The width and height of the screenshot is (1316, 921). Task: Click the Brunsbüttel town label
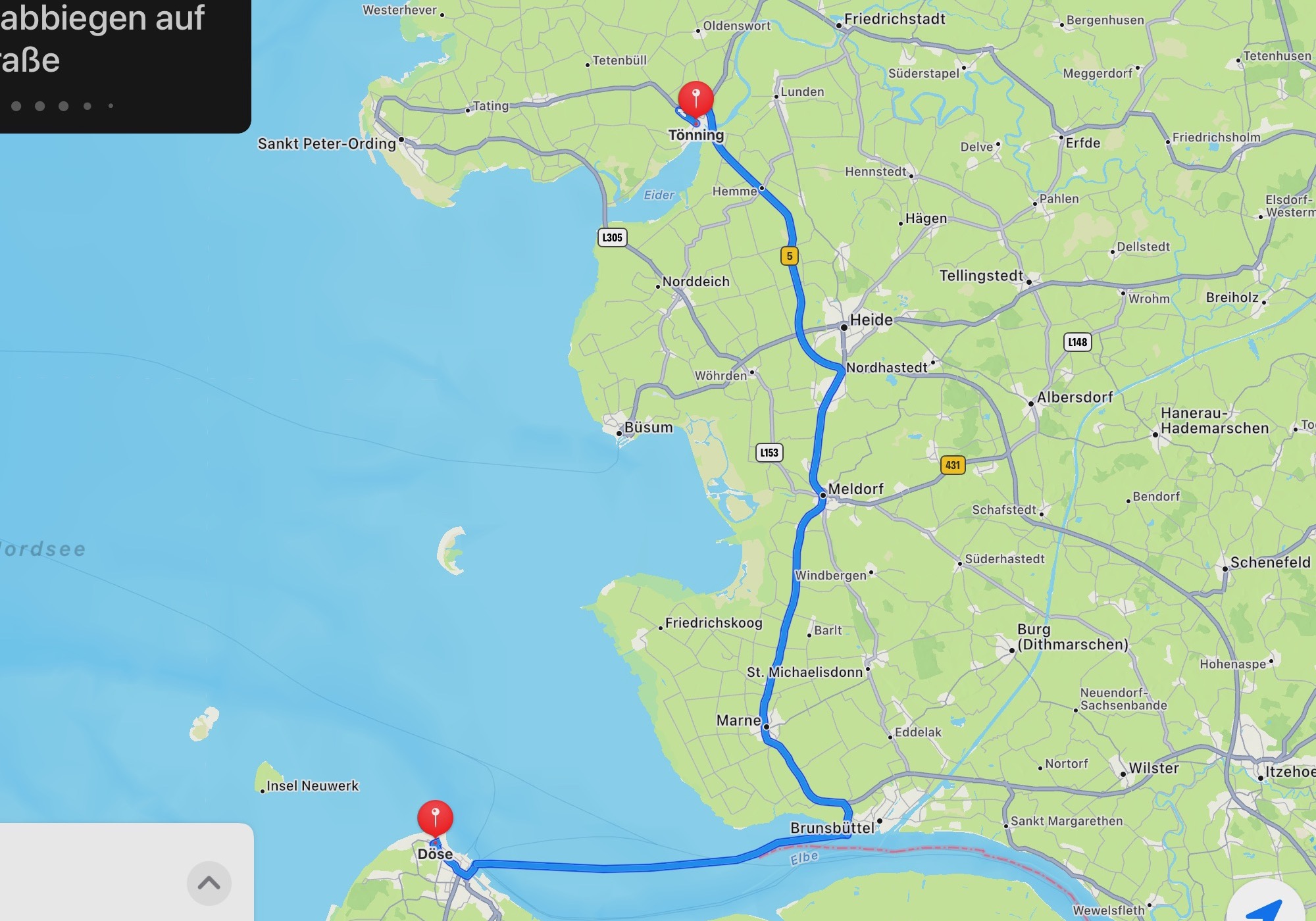(x=832, y=828)
